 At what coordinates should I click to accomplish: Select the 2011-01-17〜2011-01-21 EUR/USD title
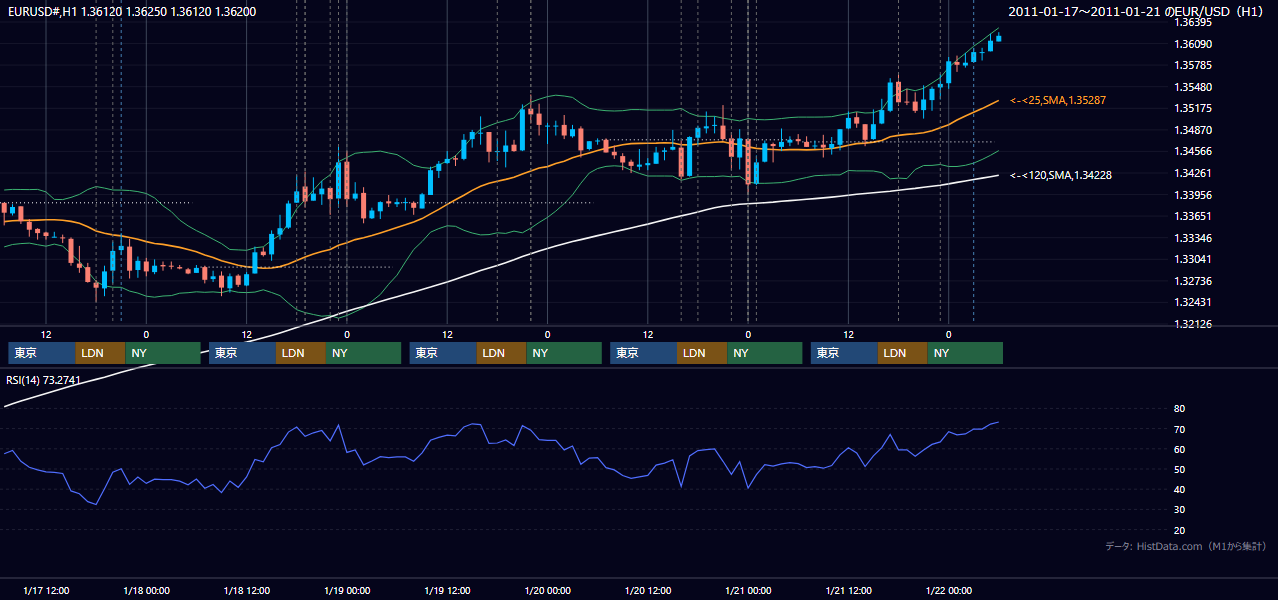tap(1137, 11)
